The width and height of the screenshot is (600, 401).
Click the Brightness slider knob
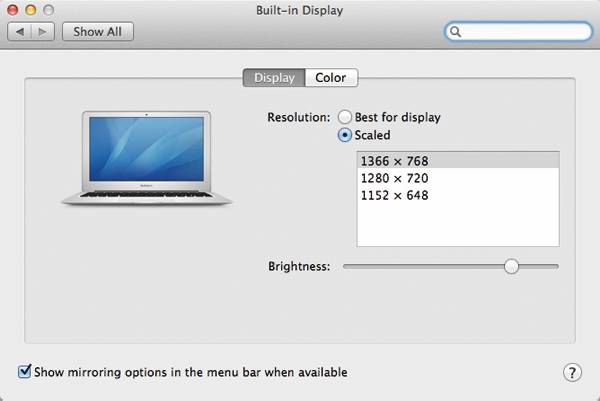[512, 266]
